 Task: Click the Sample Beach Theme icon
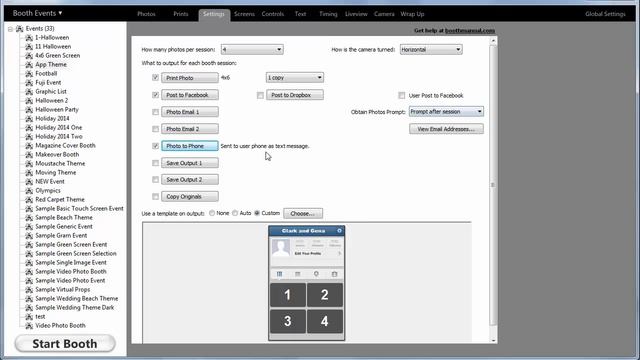pos(29,218)
